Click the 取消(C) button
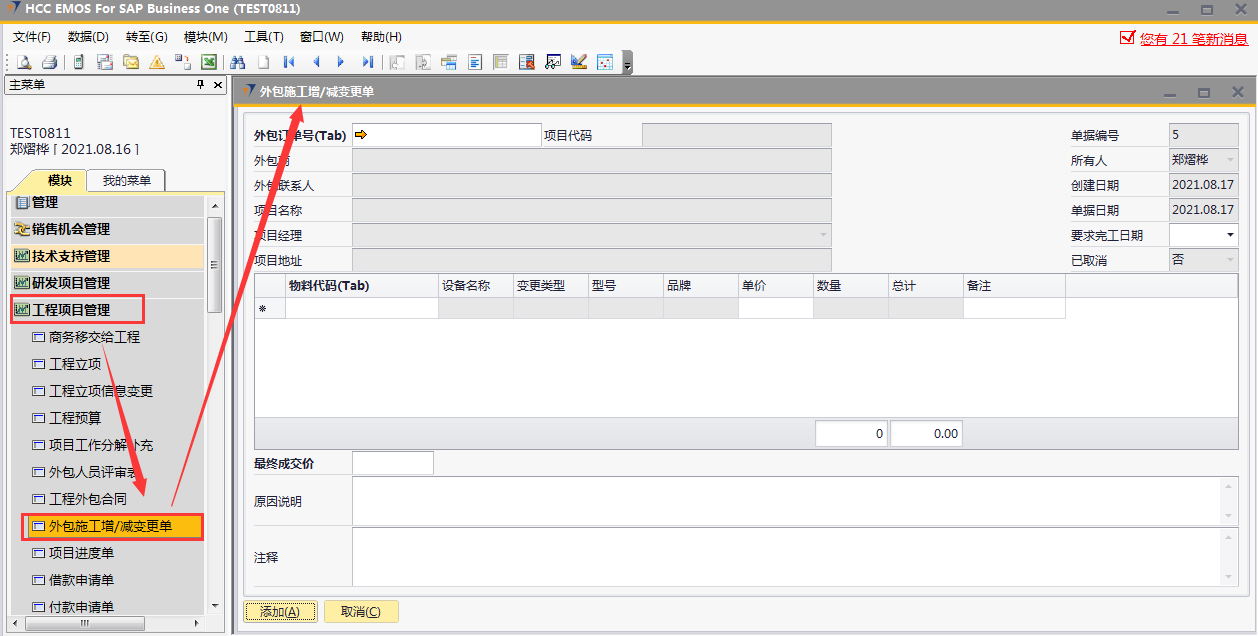This screenshot has width=1258, height=636. (361, 612)
